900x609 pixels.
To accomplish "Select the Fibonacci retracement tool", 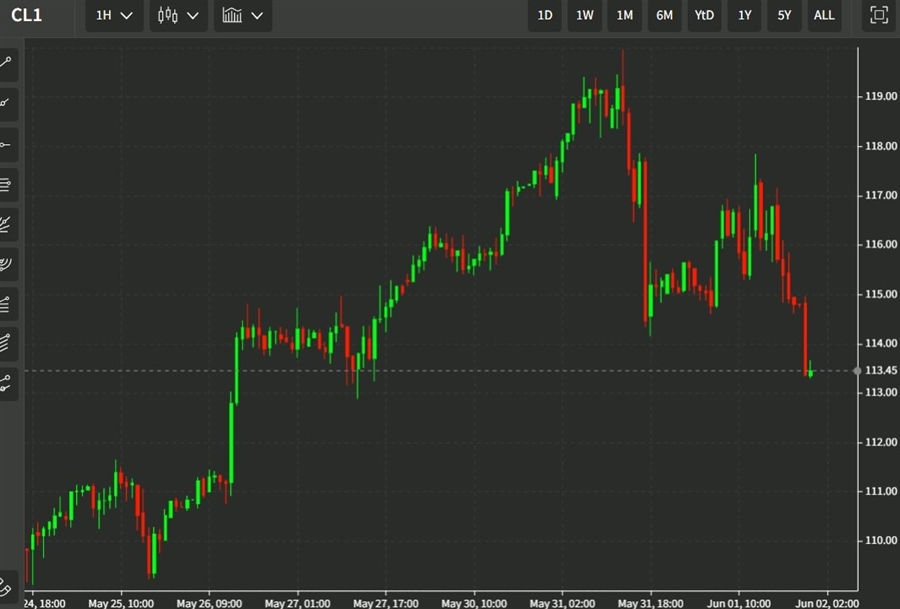I will [x=7, y=304].
